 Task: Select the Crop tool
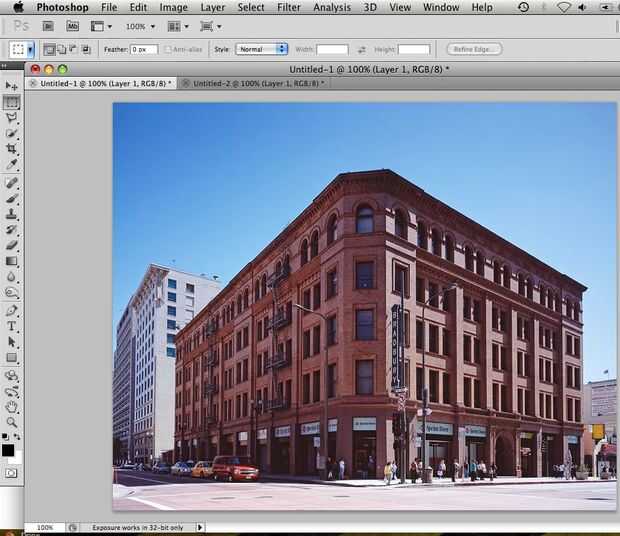[x=11, y=149]
